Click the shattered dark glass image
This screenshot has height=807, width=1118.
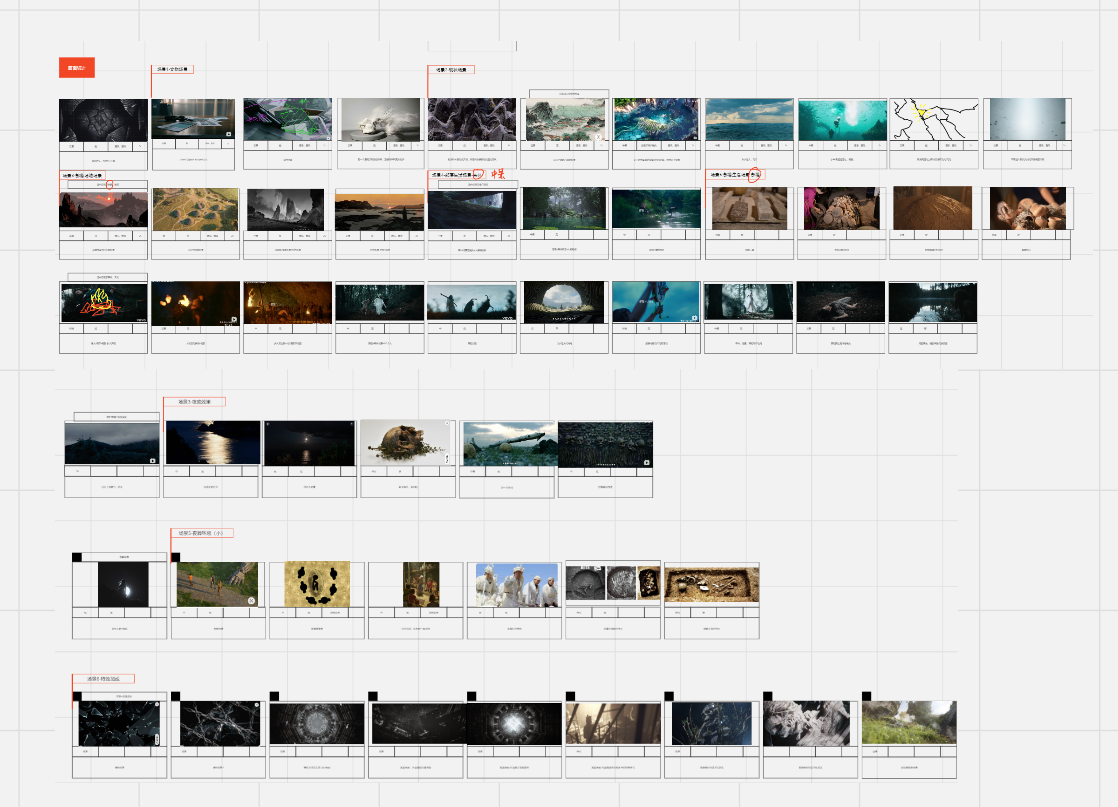119,724
